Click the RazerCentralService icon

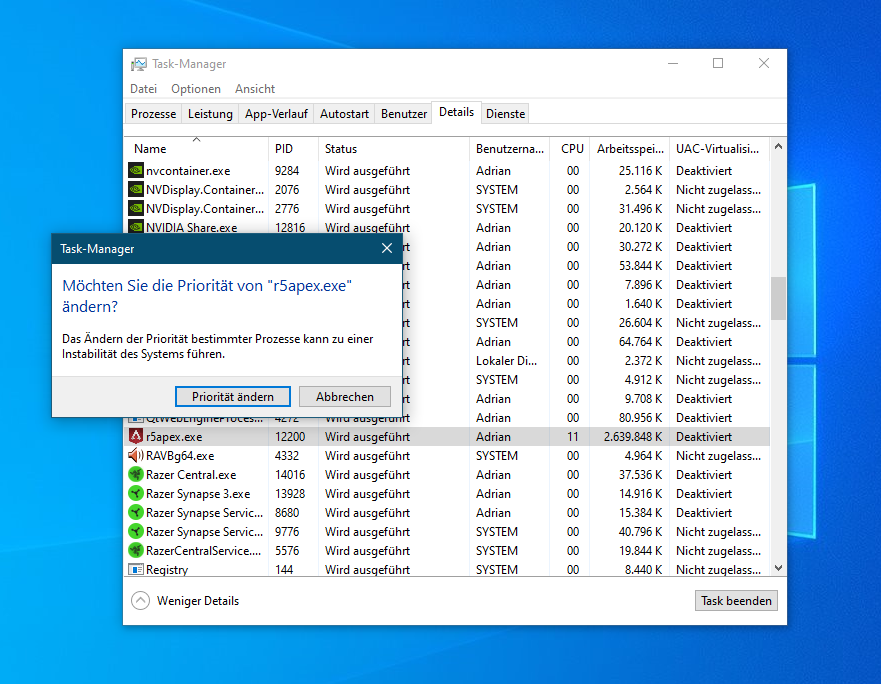coord(136,550)
